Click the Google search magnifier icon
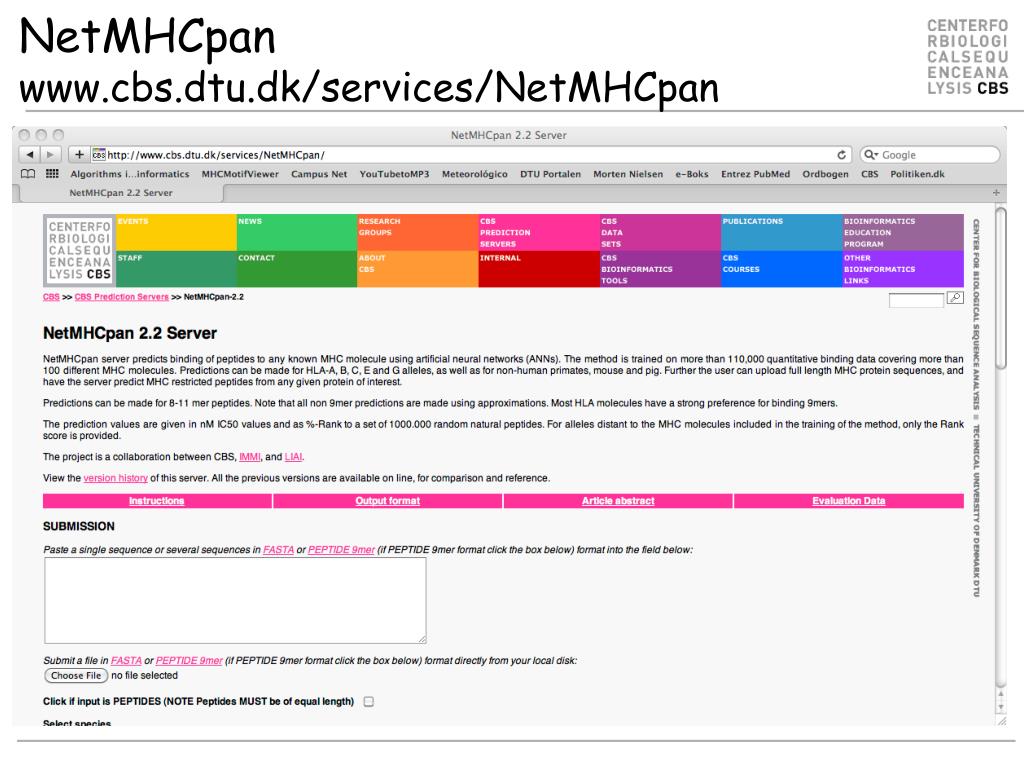Image resolution: width=1024 pixels, height=768 pixels. tap(871, 155)
